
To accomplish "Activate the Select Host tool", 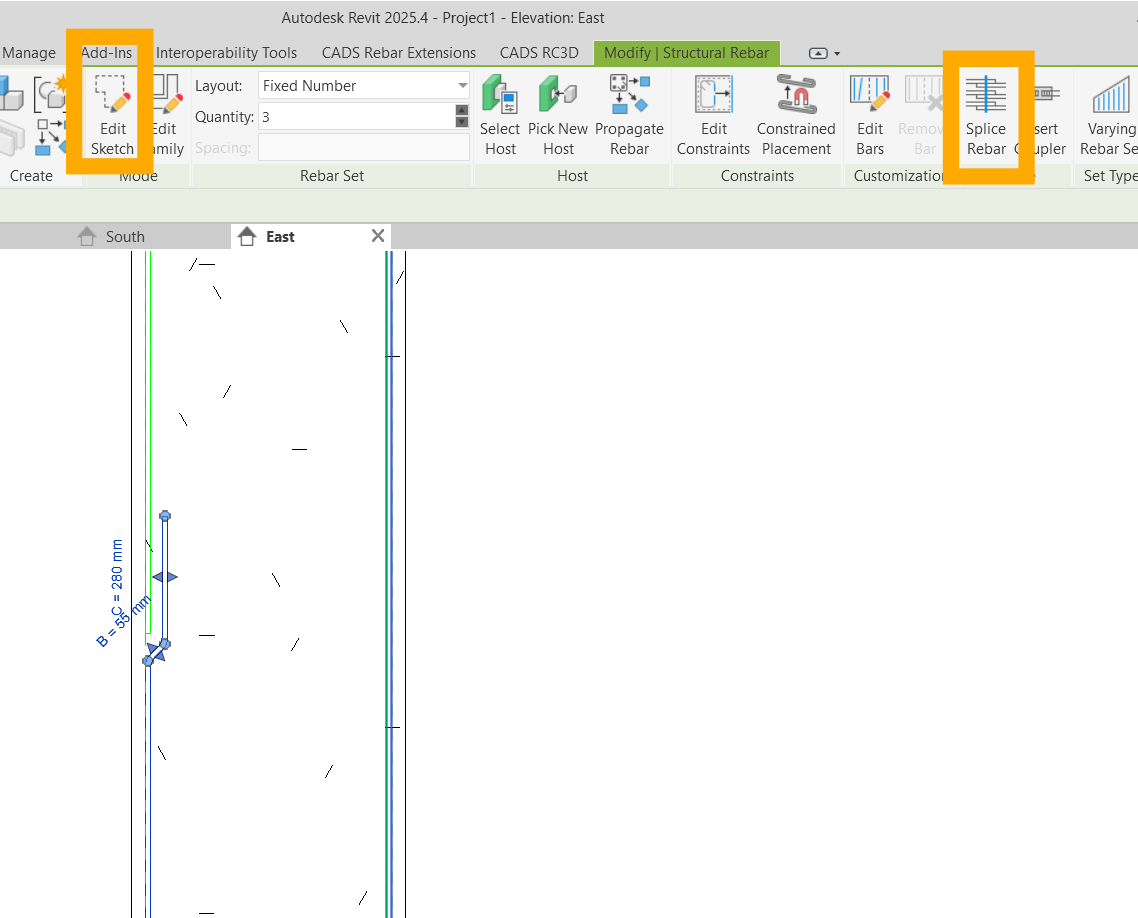I will click(500, 113).
